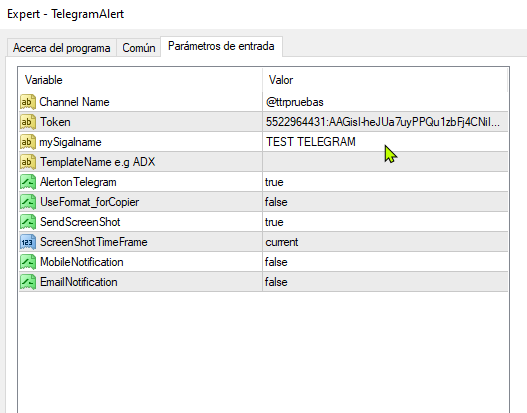The image size is (527, 413).
Task: Click the boolean icon beside SendScreenShot
Action: pyautogui.click(x=28, y=222)
